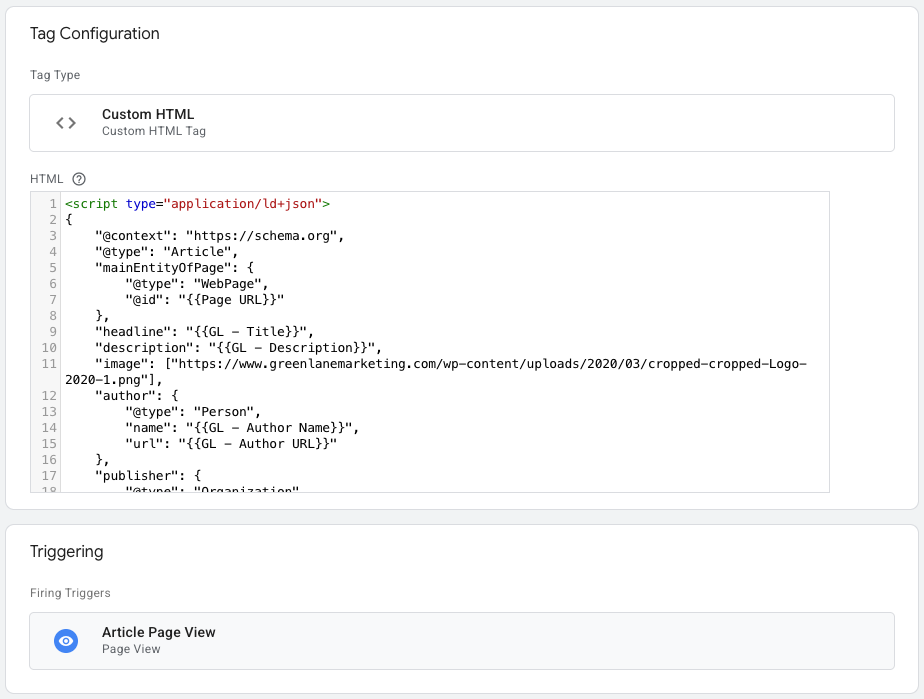The height and width of the screenshot is (699, 924).
Task: Click the "name" GL - Author Name line
Action: (242, 427)
